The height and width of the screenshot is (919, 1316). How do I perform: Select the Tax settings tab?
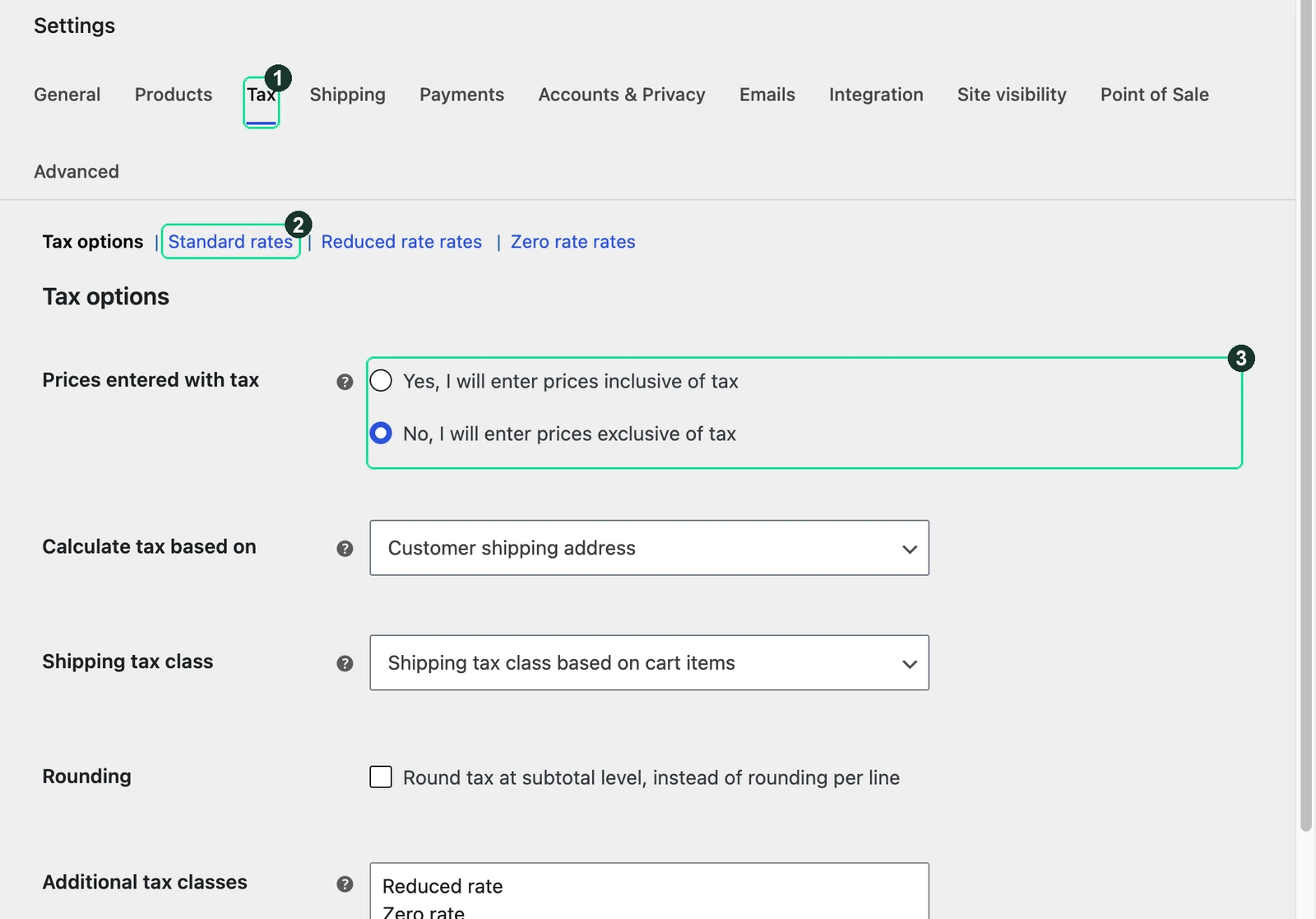(x=262, y=95)
